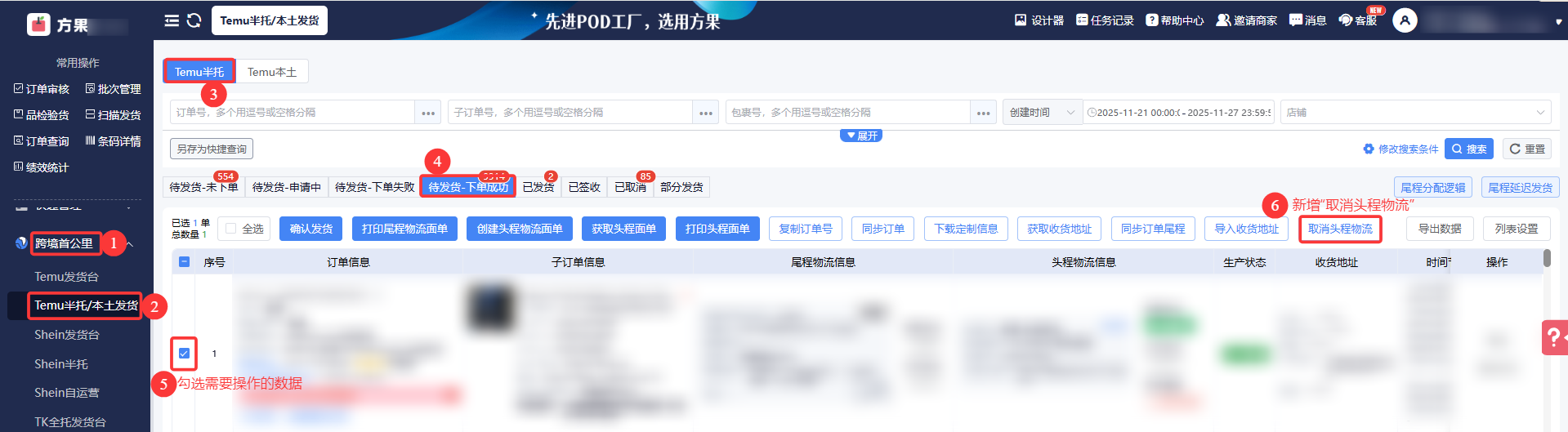Open the 创建时间 time type dropdown
1568x432 pixels.
click(1042, 113)
